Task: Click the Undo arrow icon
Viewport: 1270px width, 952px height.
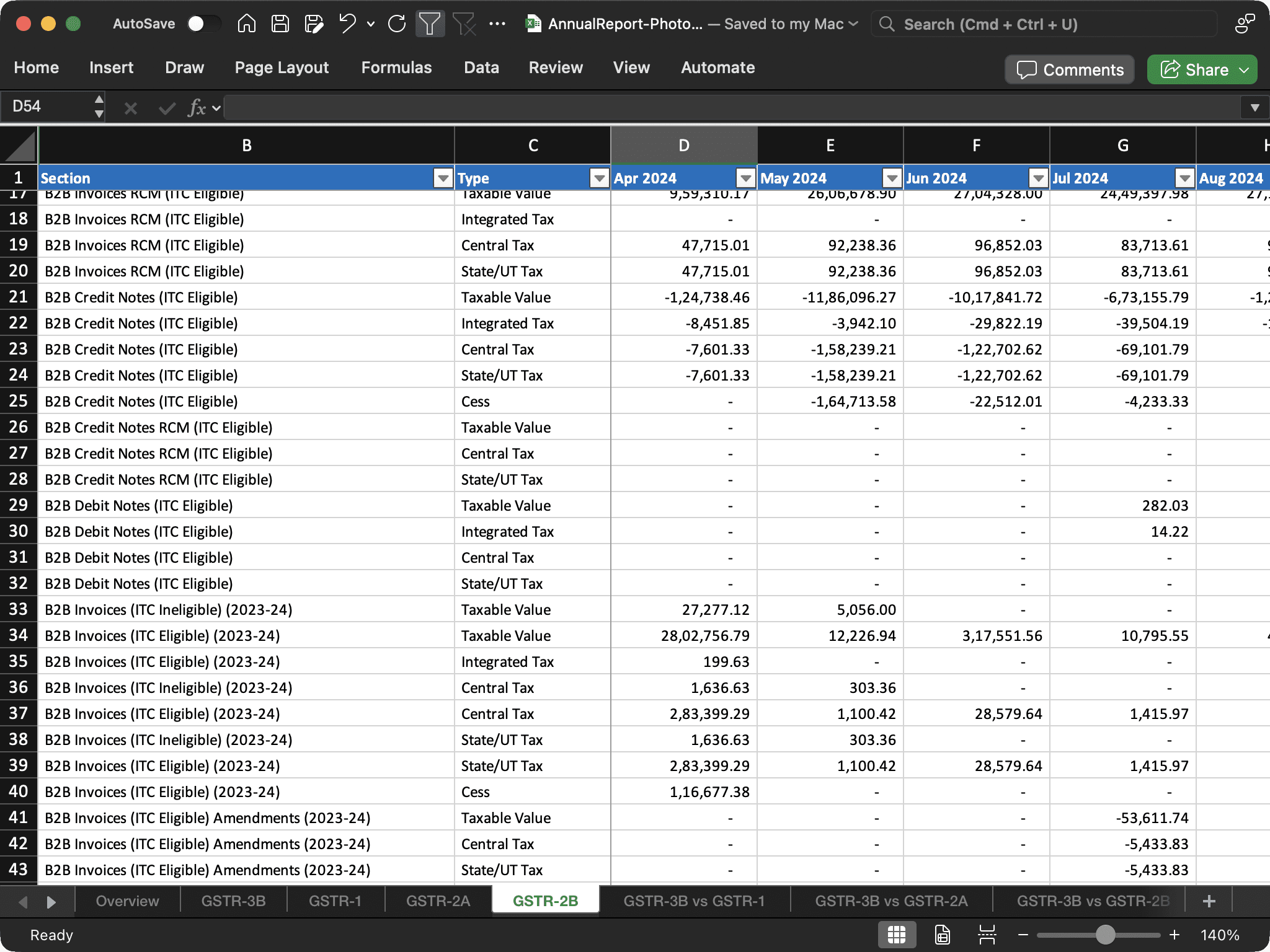Action: pyautogui.click(x=347, y=24)
